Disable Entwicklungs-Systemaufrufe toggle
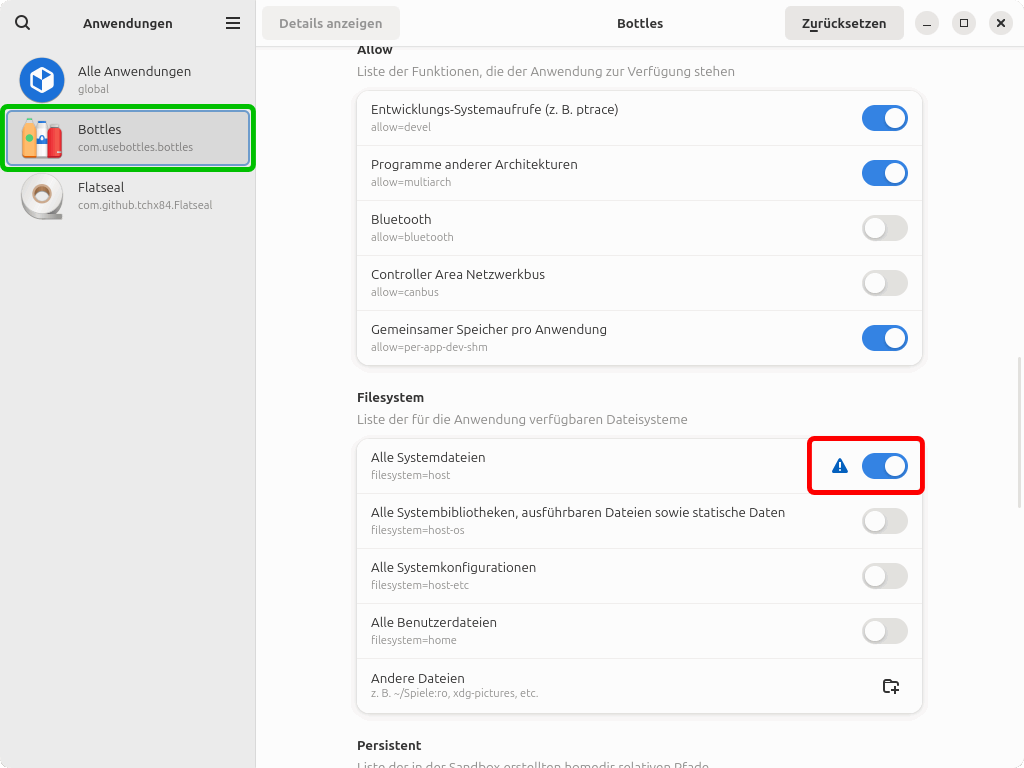1024x768 pixels. point(884,118)
